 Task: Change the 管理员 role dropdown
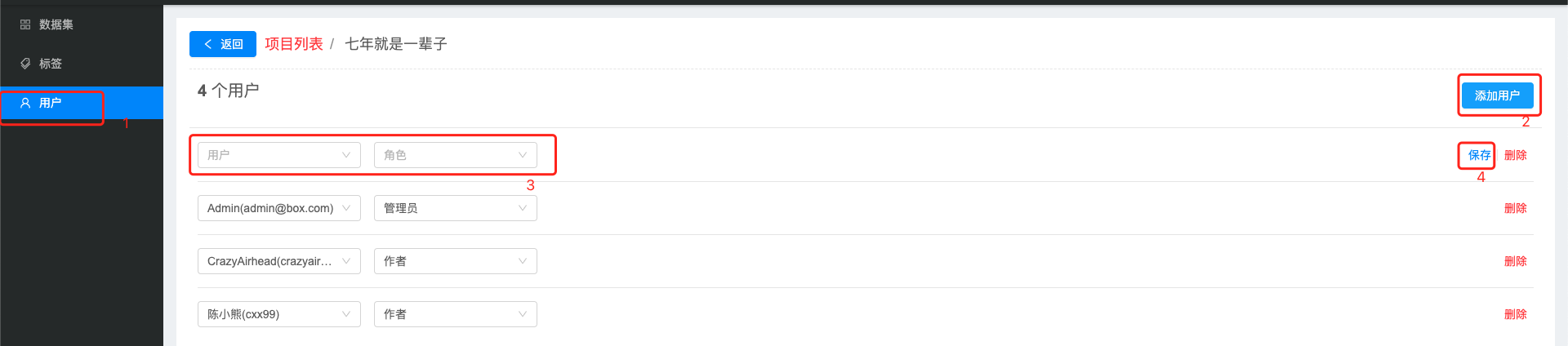click(x=455, y=208)
